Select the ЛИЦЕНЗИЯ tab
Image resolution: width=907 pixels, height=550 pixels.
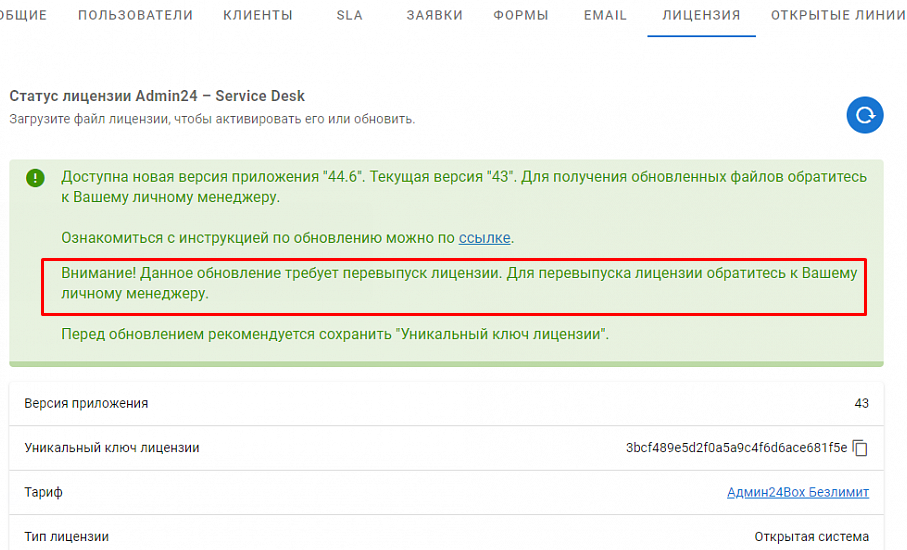[701, 16]
